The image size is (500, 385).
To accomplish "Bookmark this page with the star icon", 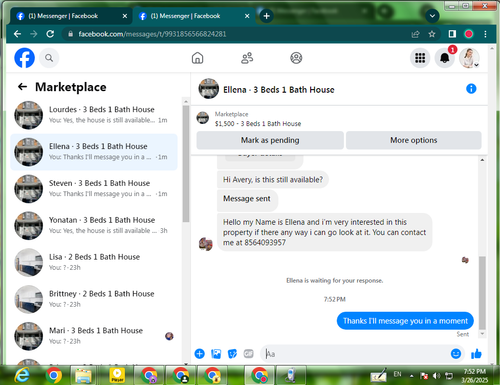I will [x=432, y=34].
